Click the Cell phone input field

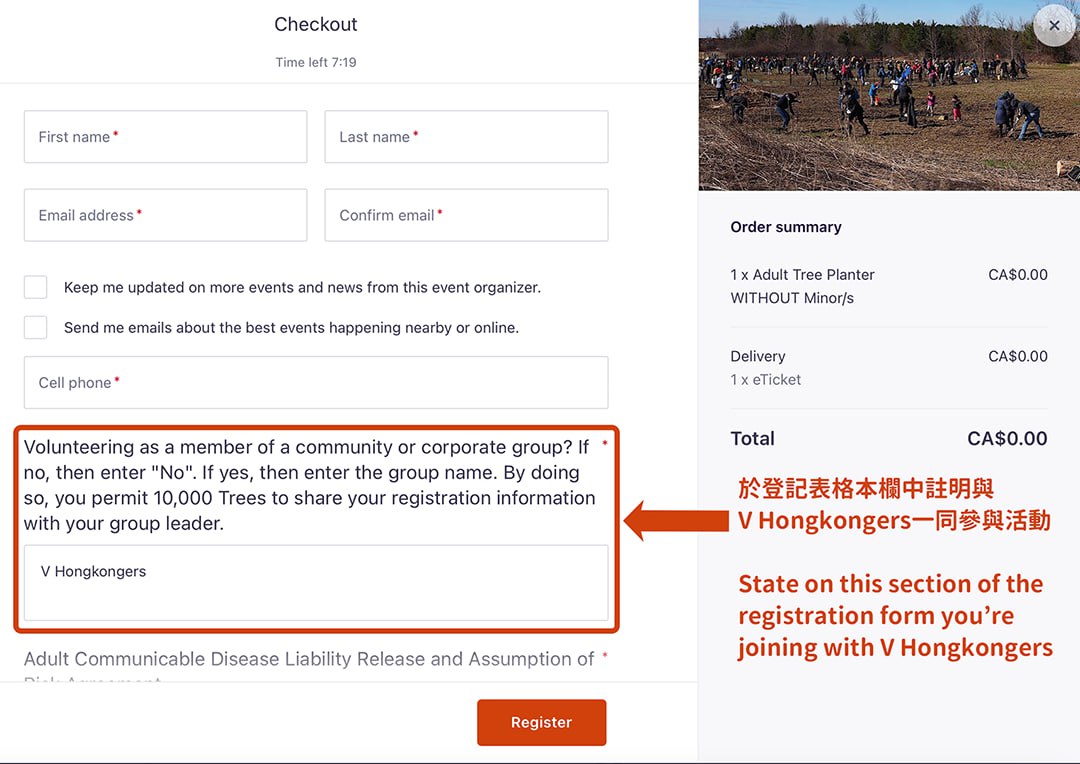click(316, 382)
